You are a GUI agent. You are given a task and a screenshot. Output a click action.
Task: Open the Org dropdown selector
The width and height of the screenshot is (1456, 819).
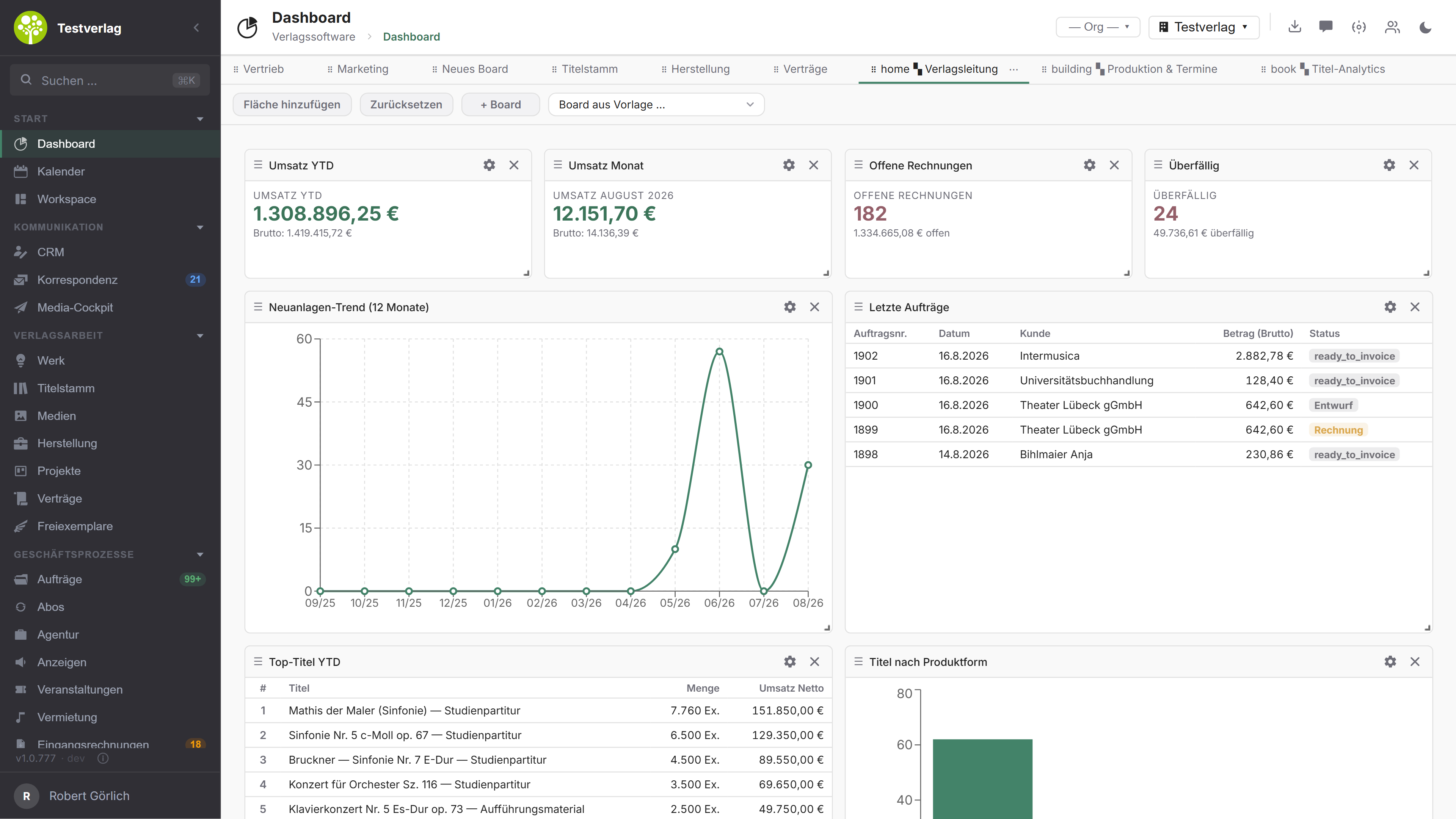pyautogui.click(x=1098, y=27)
